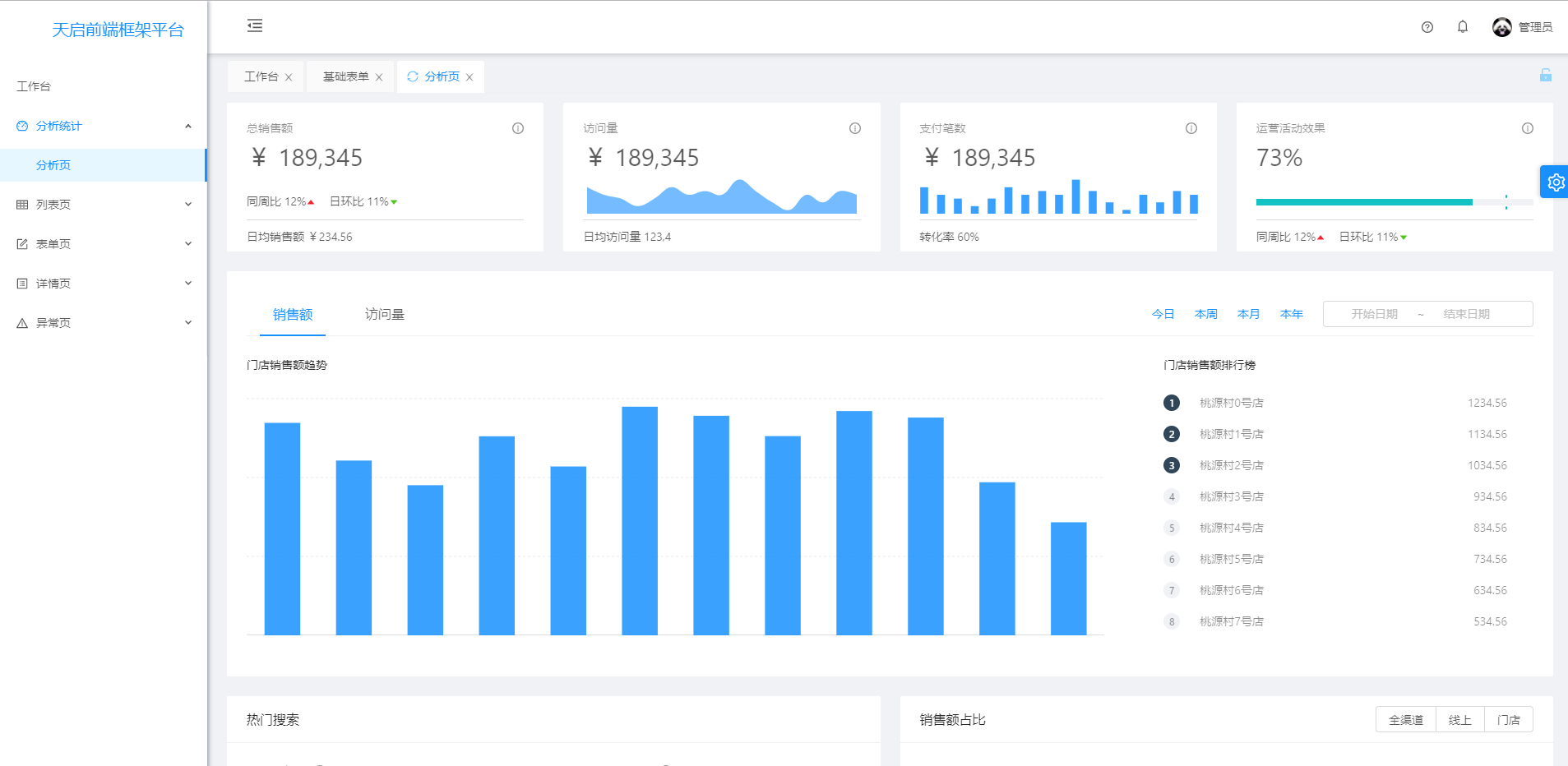
Task: Click the value 1234.56 in ranking
Action: pos(1487,403)
